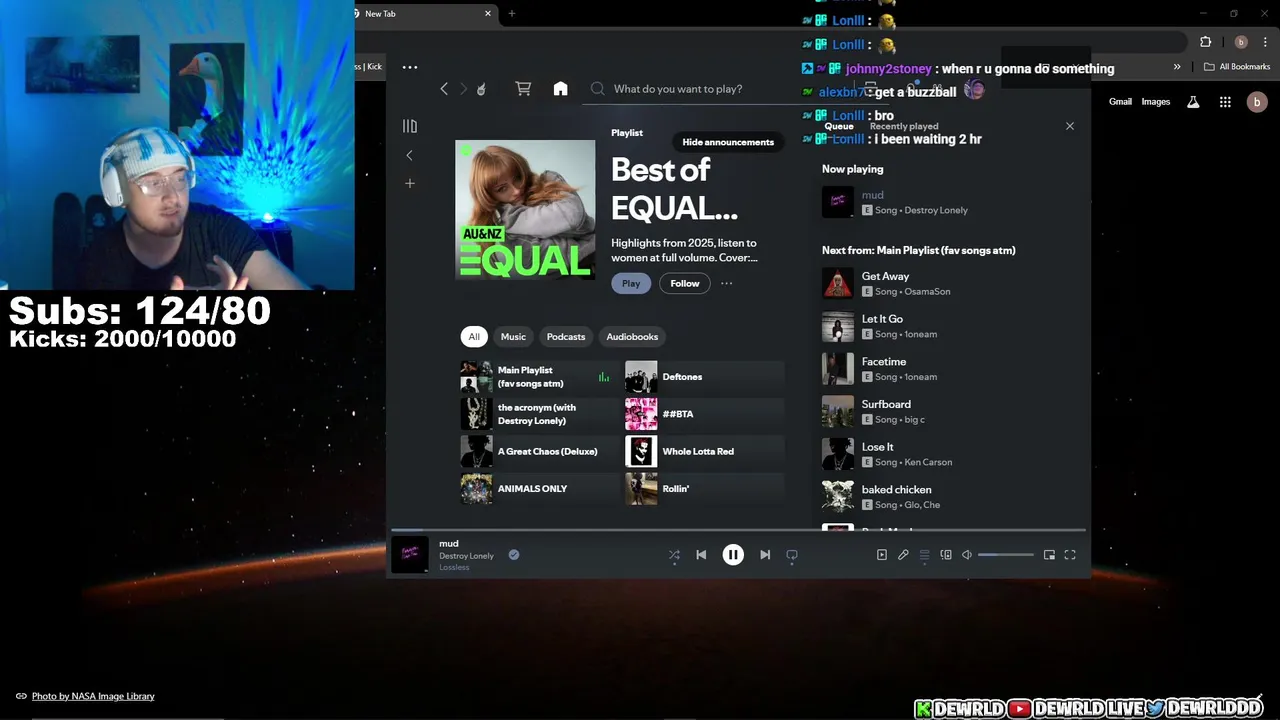1280x720 pixels.
Task: Toggle lyrics microphone view
Action: (903, 555)
